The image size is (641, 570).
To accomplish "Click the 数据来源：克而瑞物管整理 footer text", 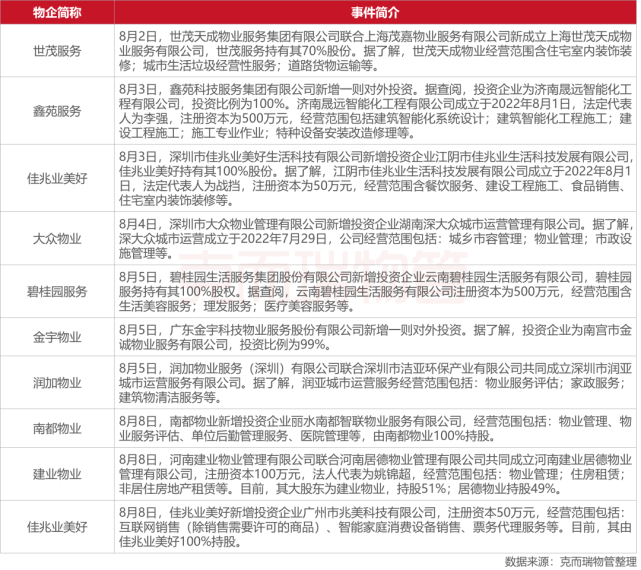I will click(x=570, y=562).
